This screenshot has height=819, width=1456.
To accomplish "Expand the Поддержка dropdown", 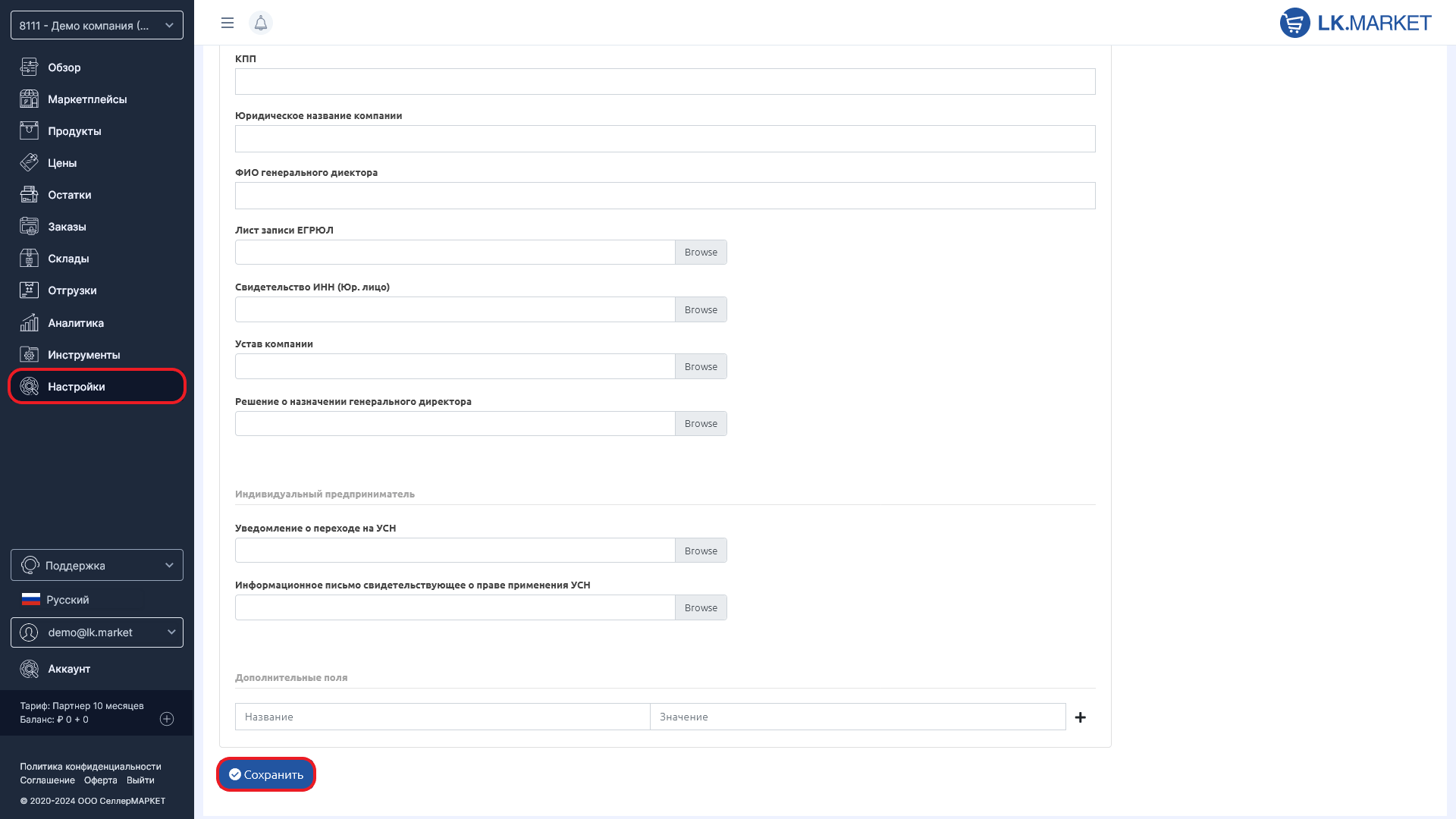I will [97, 565].
